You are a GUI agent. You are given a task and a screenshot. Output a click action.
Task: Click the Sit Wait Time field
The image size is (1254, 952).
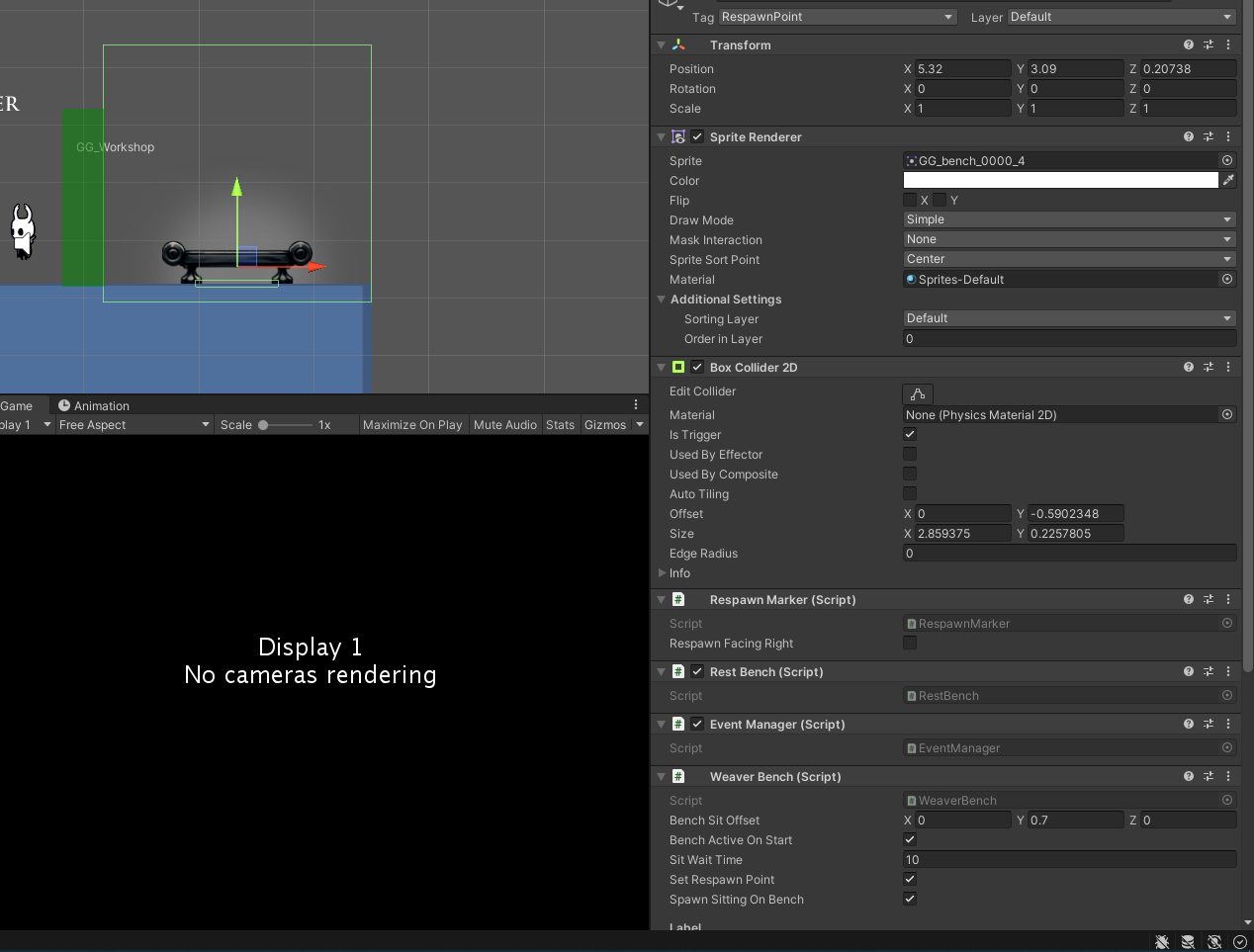1070,859
